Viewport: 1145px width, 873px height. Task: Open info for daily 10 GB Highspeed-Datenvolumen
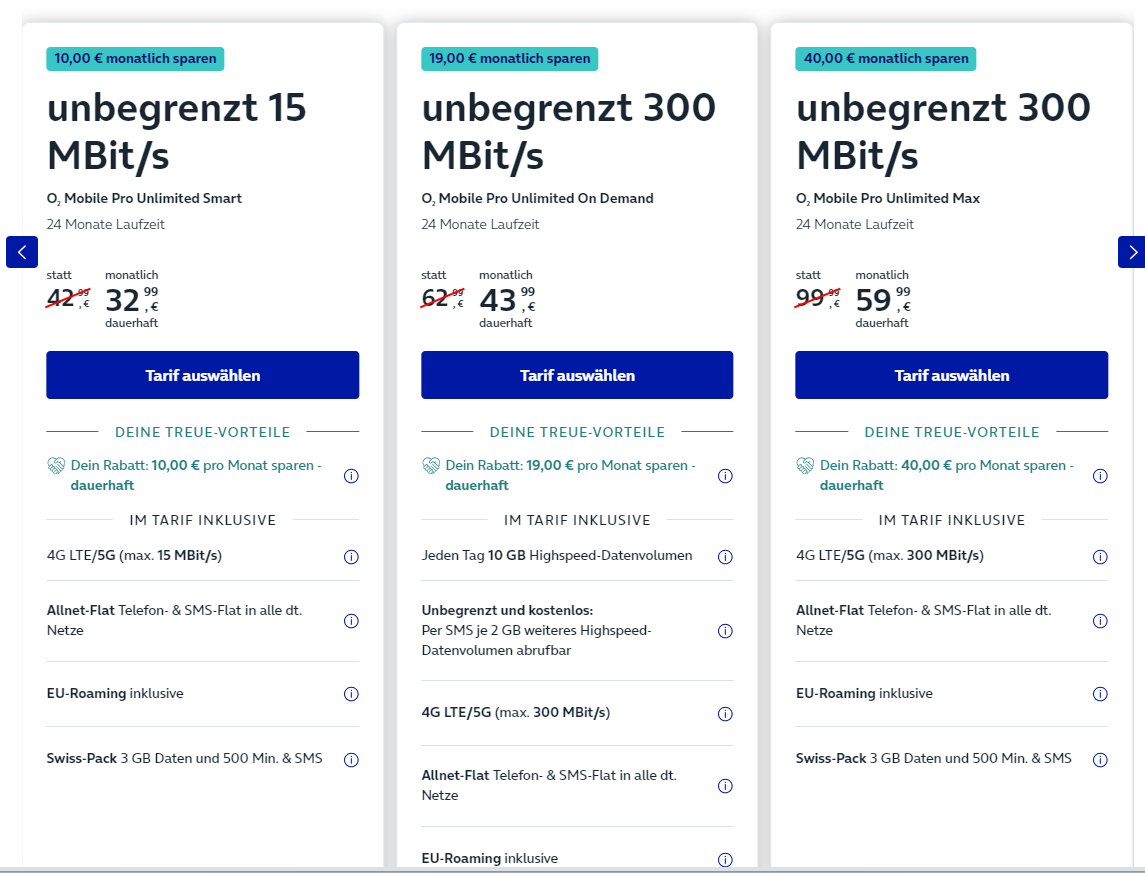tap(725, 557)
